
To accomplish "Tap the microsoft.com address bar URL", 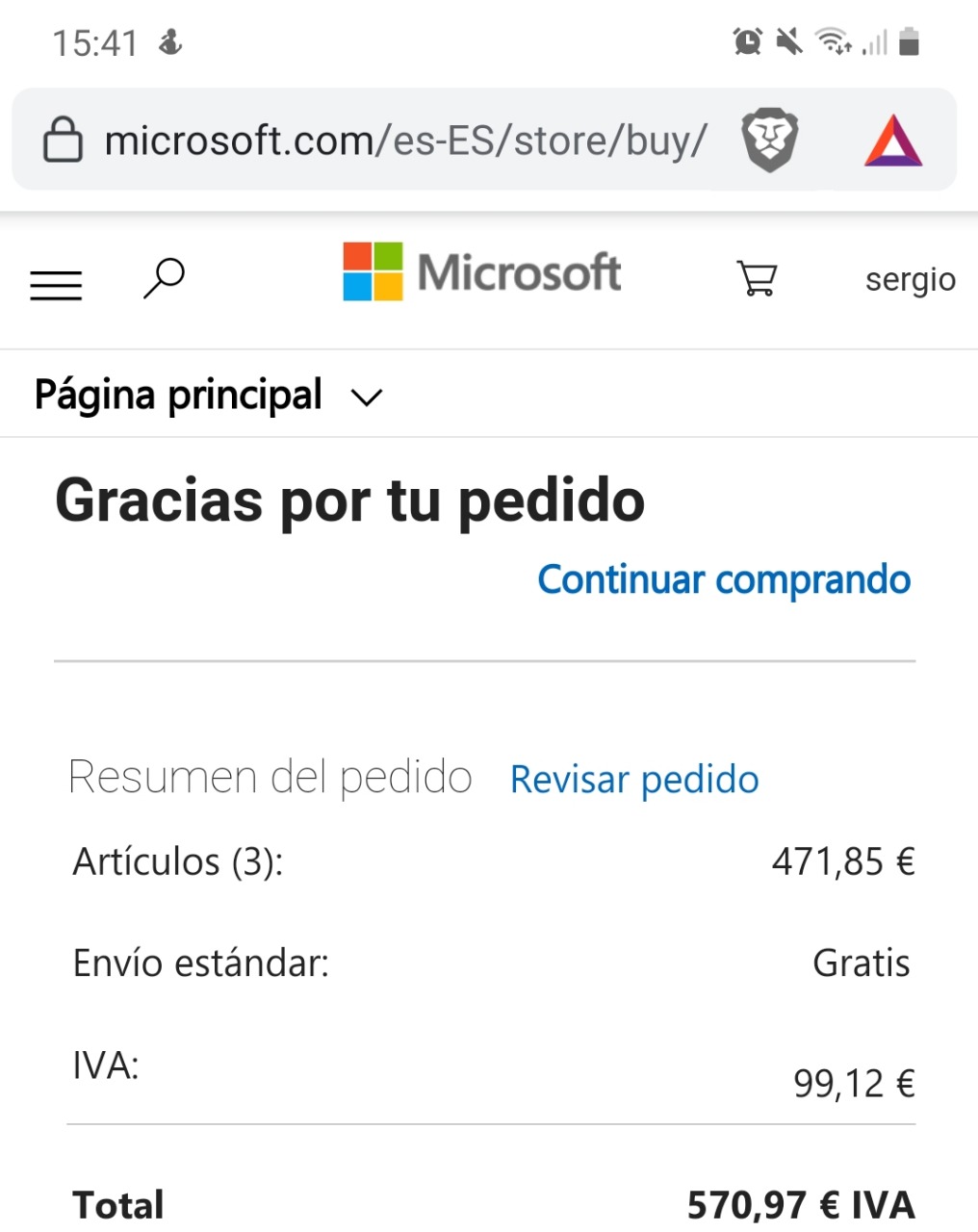I will (405, 141).
